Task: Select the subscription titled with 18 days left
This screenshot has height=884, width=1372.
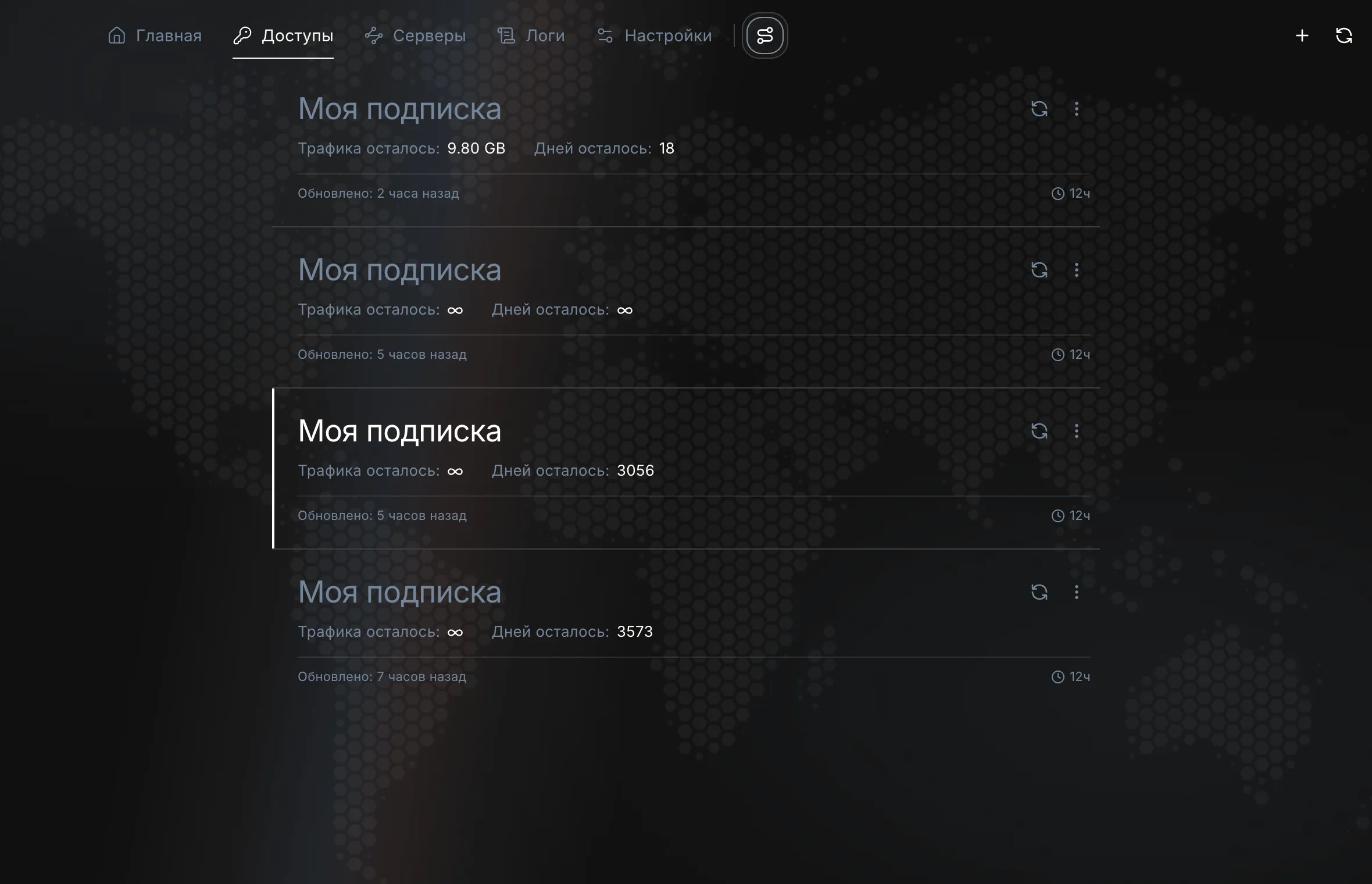Action: tap(686, 147)
